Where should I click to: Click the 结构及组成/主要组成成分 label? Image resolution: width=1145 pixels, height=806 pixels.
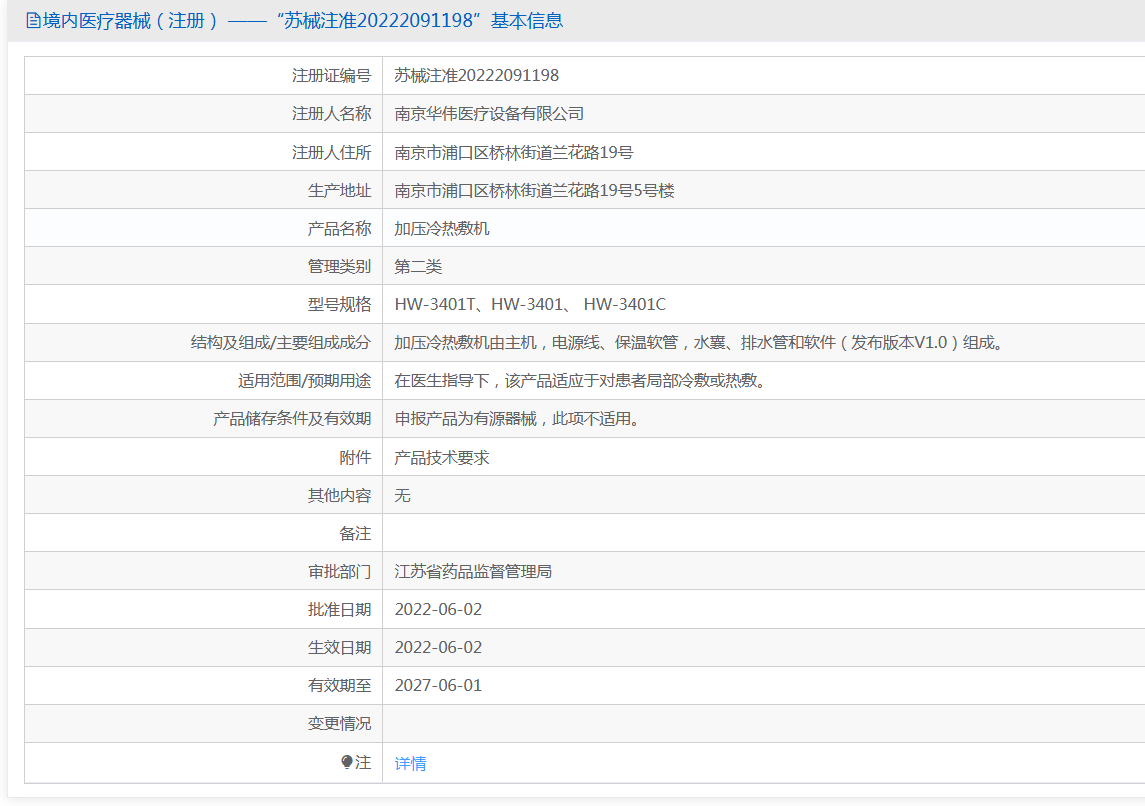point(281,342)
